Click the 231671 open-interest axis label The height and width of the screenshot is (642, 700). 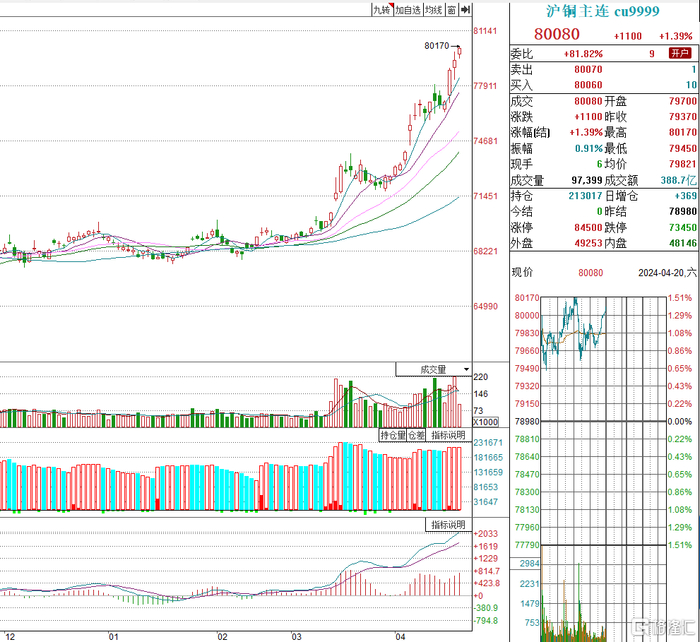click(488, 442)
